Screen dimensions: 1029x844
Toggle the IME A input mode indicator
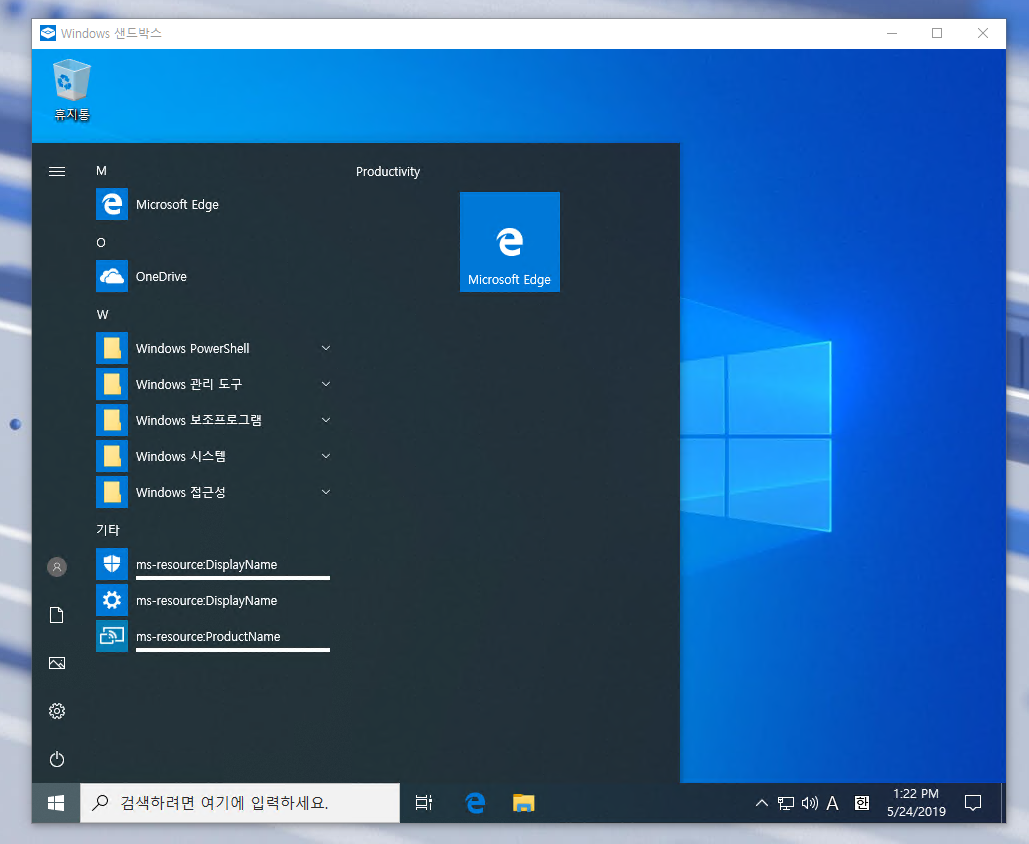tap(832, 803)
